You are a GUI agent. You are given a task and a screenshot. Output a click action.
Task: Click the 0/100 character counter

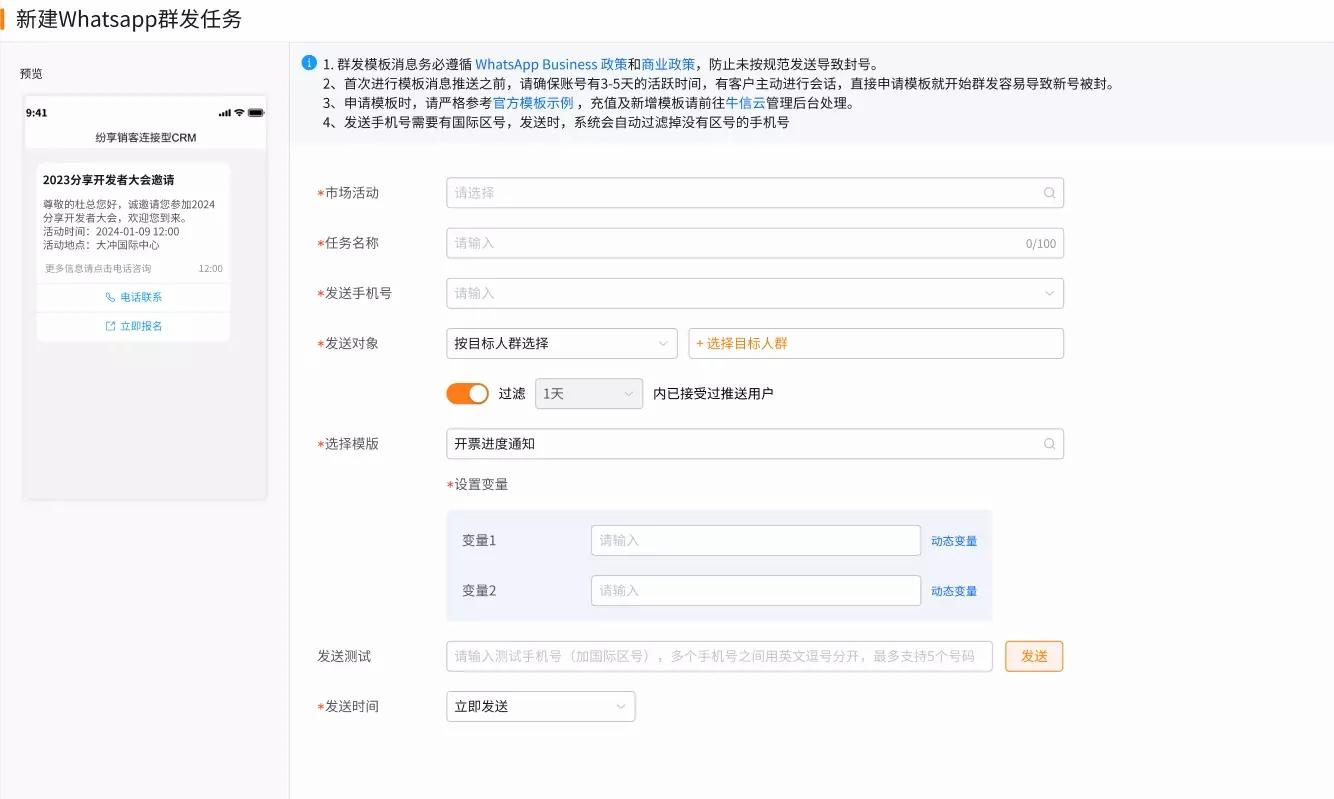(1041, 244)
